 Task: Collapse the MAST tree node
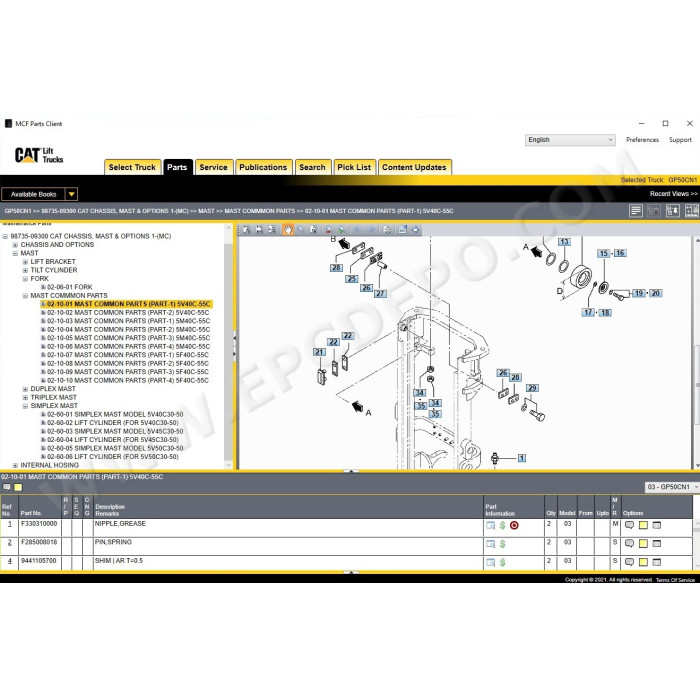15,254
